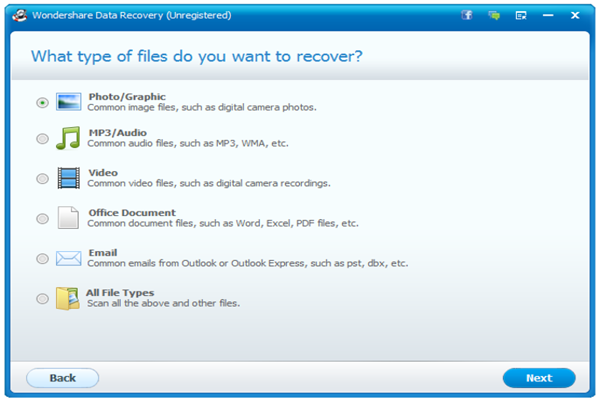Go to the previous step with Back

pyautogui.click(x=62, y=378)
